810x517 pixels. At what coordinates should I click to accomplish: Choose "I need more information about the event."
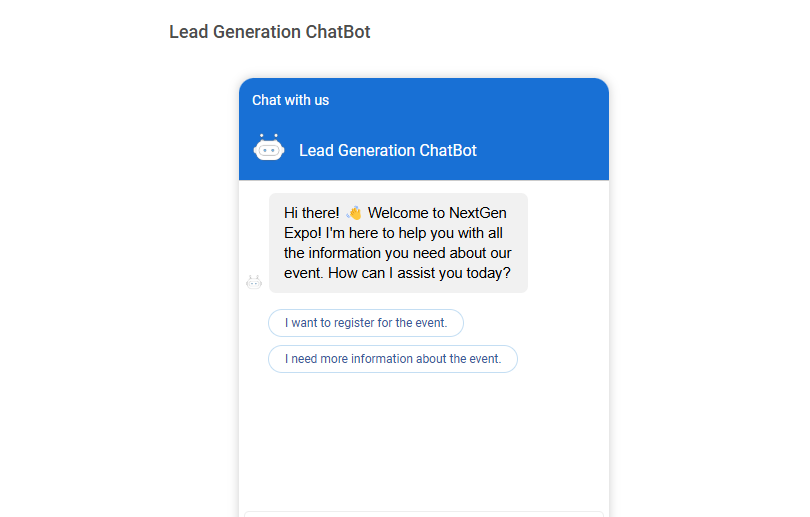click(393, 359)
